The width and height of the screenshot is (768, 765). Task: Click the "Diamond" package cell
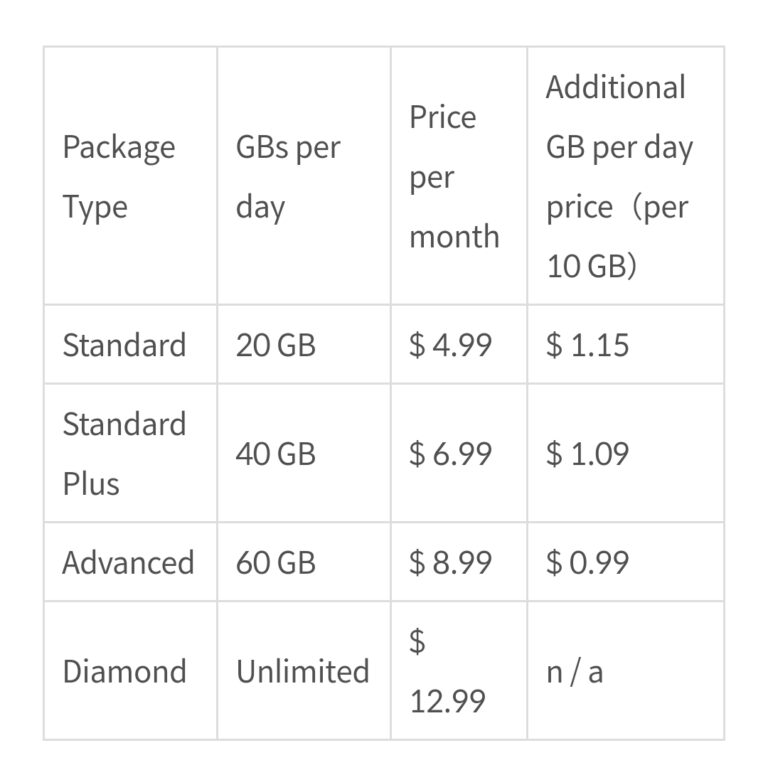click(x=124, y=670)
